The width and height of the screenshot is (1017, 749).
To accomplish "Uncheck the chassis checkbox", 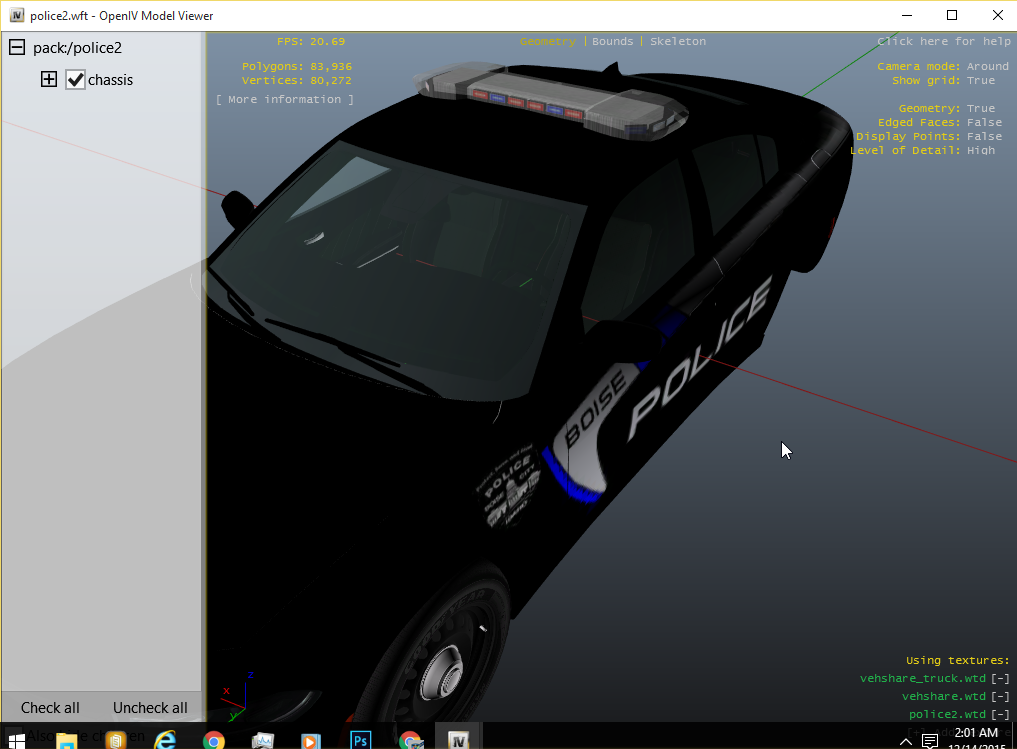I will coord(76,80).
